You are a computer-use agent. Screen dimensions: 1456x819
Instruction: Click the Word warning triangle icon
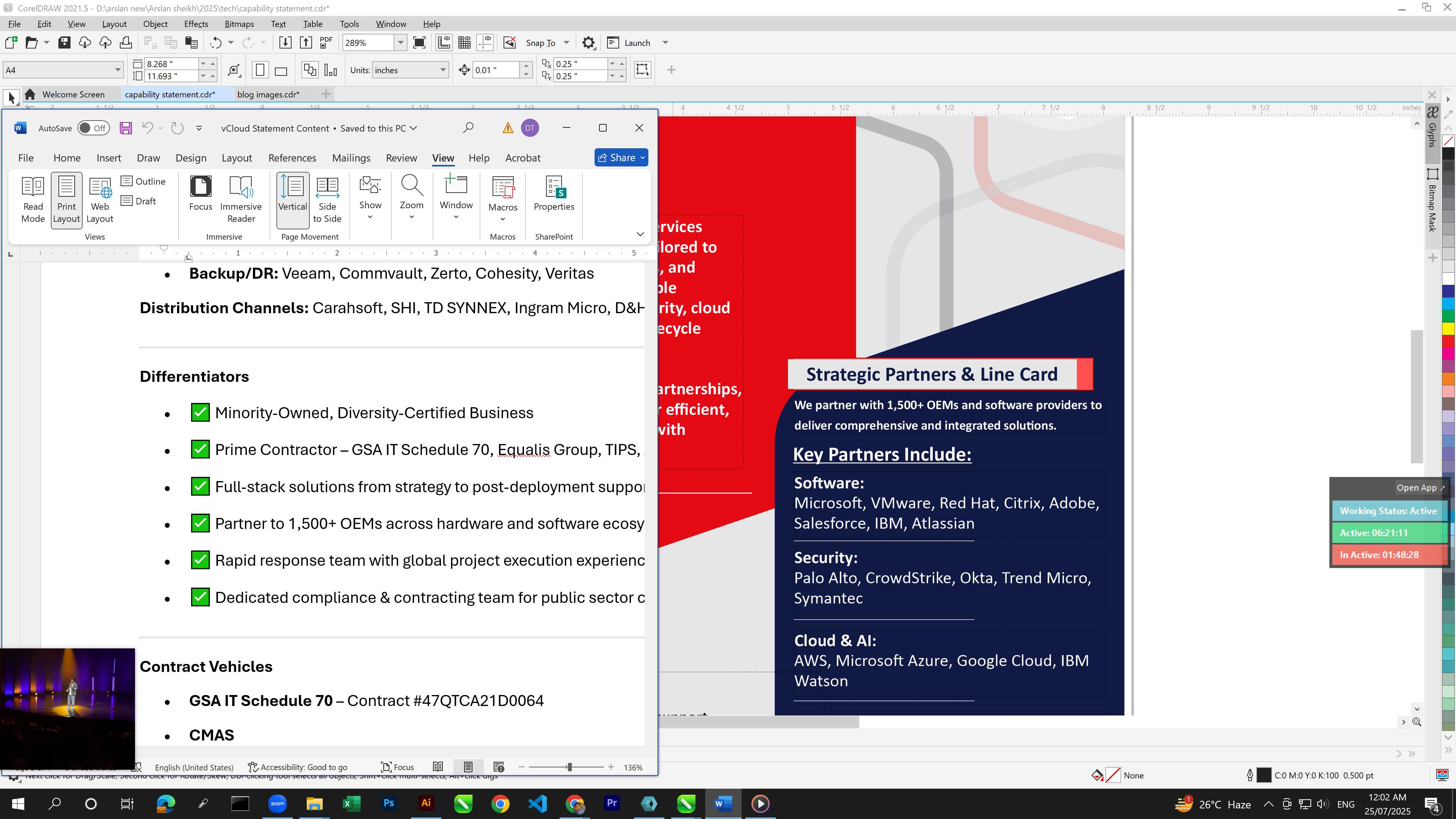point(508,128)
